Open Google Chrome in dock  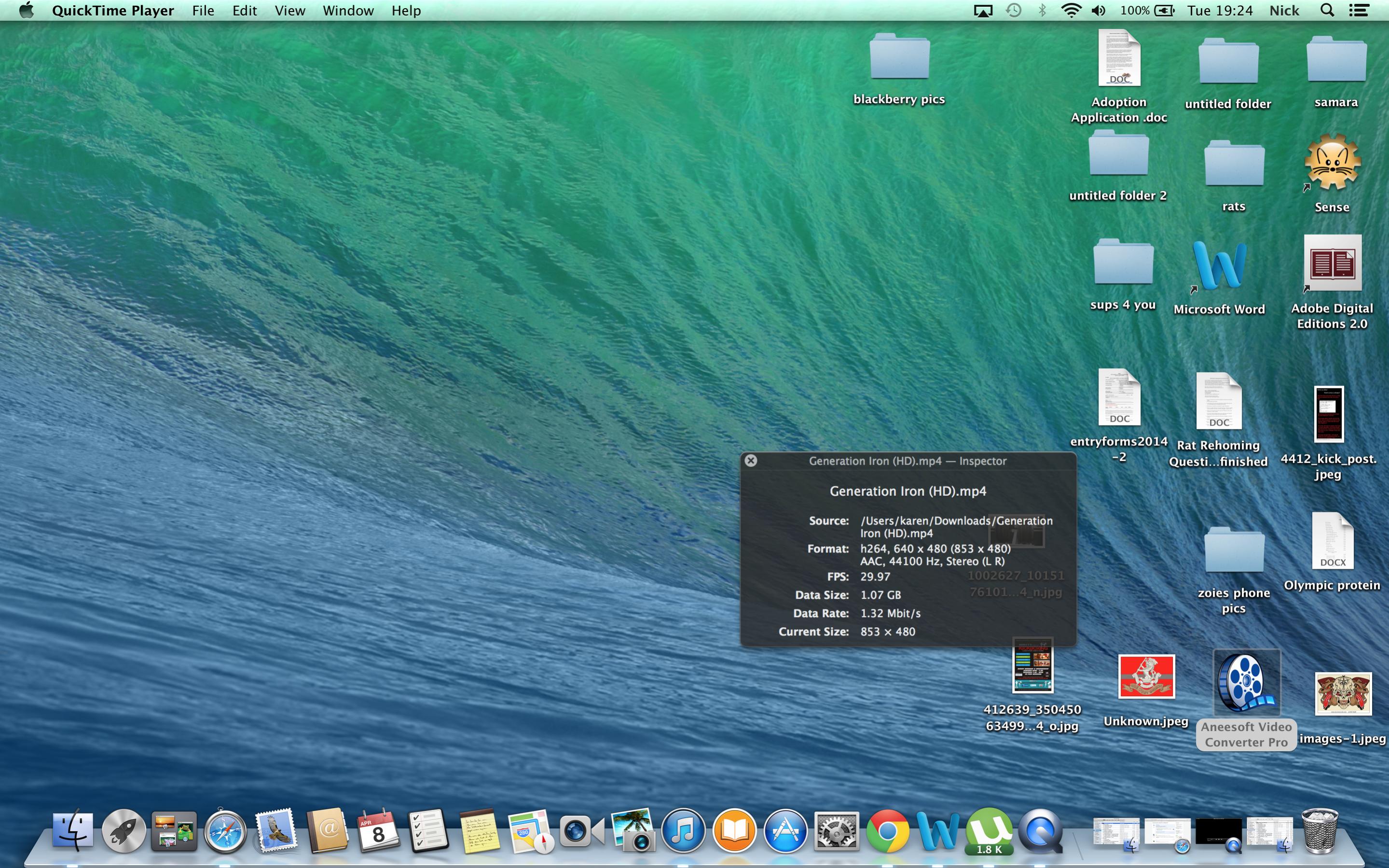(x=887, y=831)
